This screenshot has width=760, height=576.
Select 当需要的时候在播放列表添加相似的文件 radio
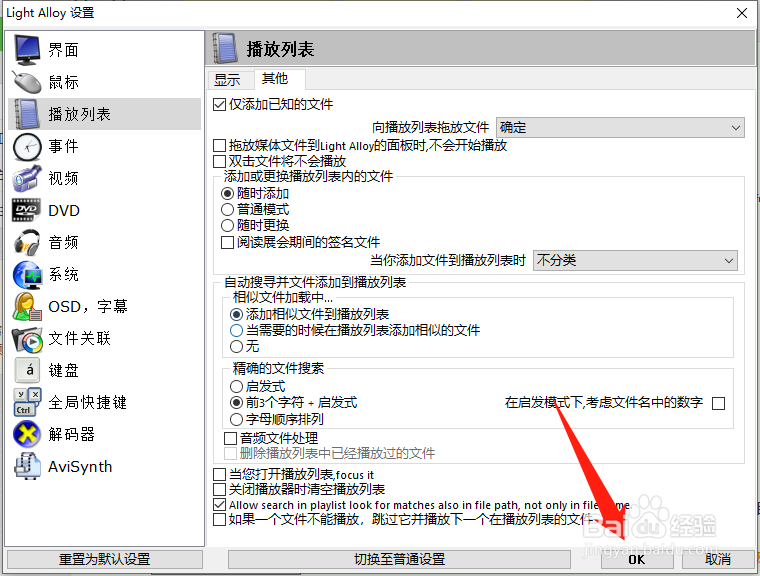coord(236,331)
